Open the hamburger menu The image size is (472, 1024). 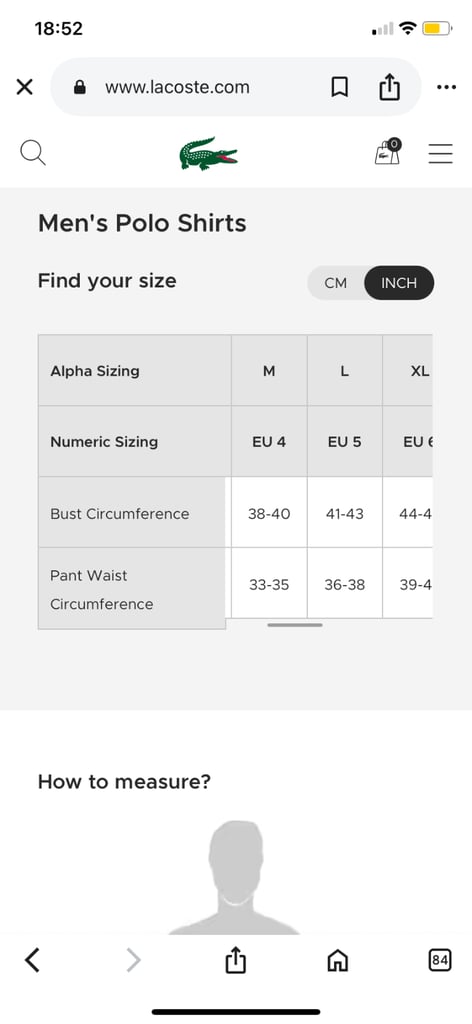pyautogui.click(x=441, y=153)
